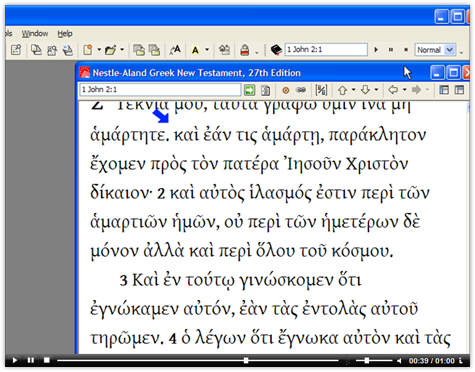The height and width of the screenshot is (372, 475).
Task: Click the New Document toolbar icon
Action: tap(88, 50)
